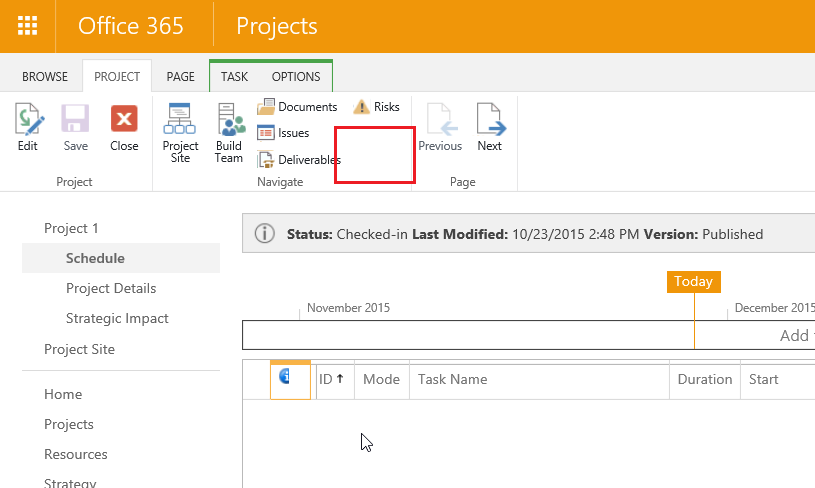
Task: Go to the Next page
Action: [490, 127]
